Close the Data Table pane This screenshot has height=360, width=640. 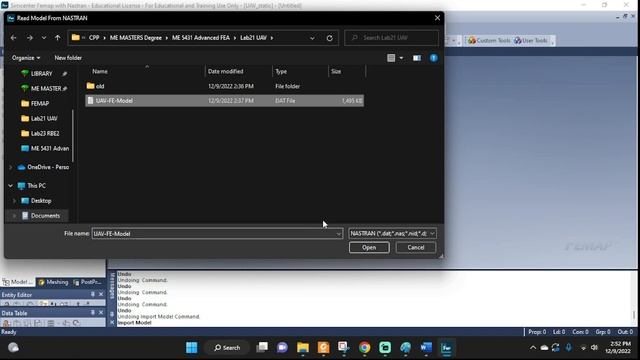(101, 313)
